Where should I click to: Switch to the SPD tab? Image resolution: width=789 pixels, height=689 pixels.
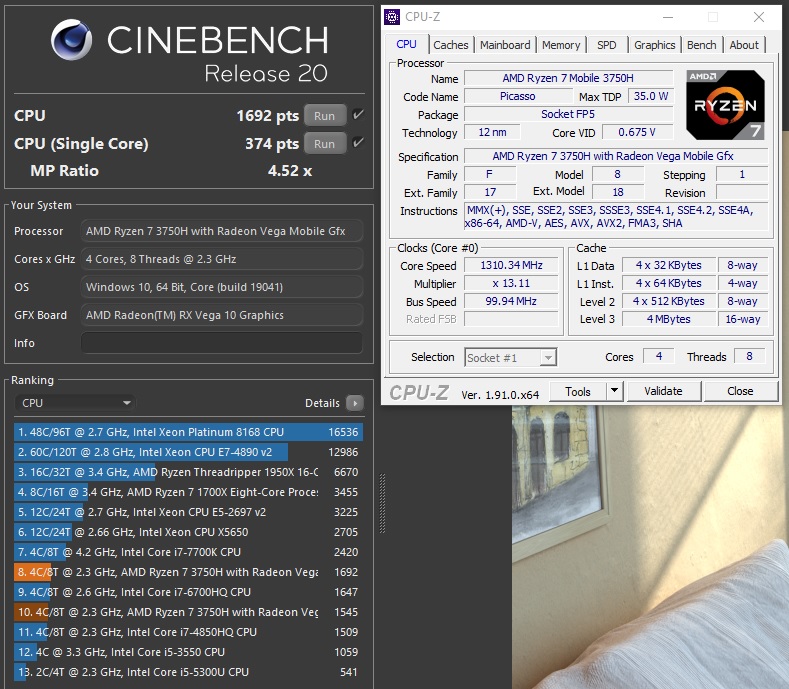pyautogui.click(x=606, y=45)
